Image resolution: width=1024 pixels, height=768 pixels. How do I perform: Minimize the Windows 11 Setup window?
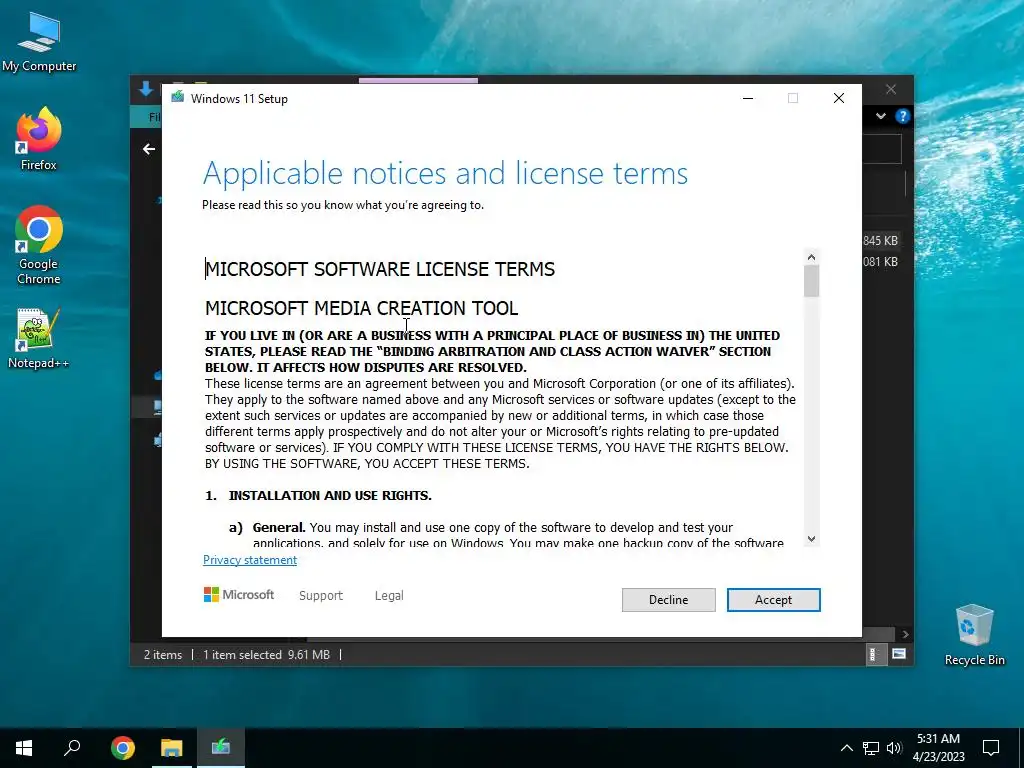click(748, 98)
